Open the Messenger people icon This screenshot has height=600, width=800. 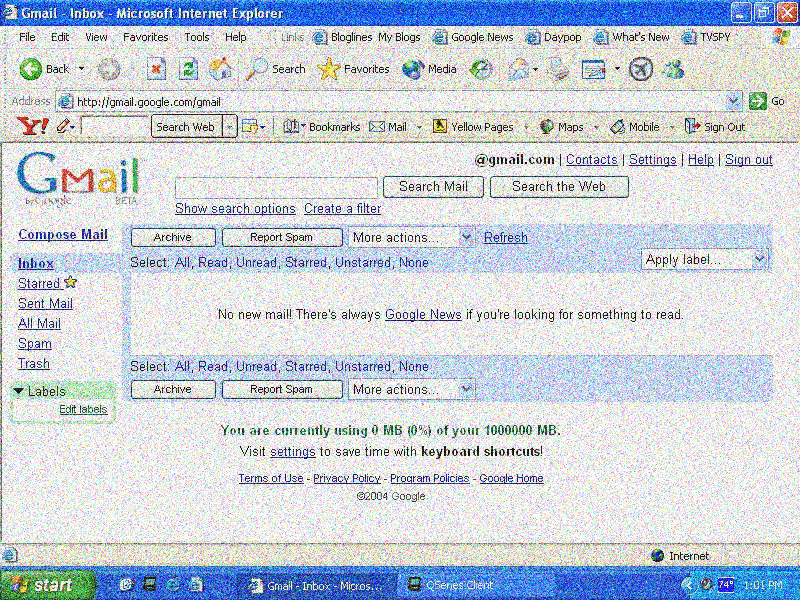click(672, 69)
